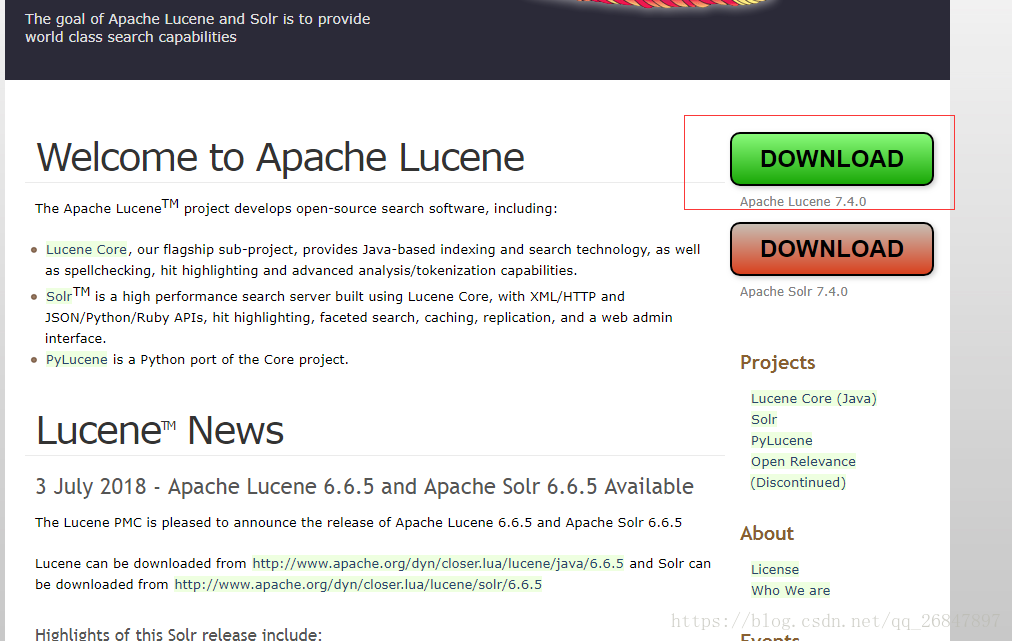Click the green Apache Lucene DOWNLOAD button
This screenshot has height=641, width=1012.
[x=831, y=159]
